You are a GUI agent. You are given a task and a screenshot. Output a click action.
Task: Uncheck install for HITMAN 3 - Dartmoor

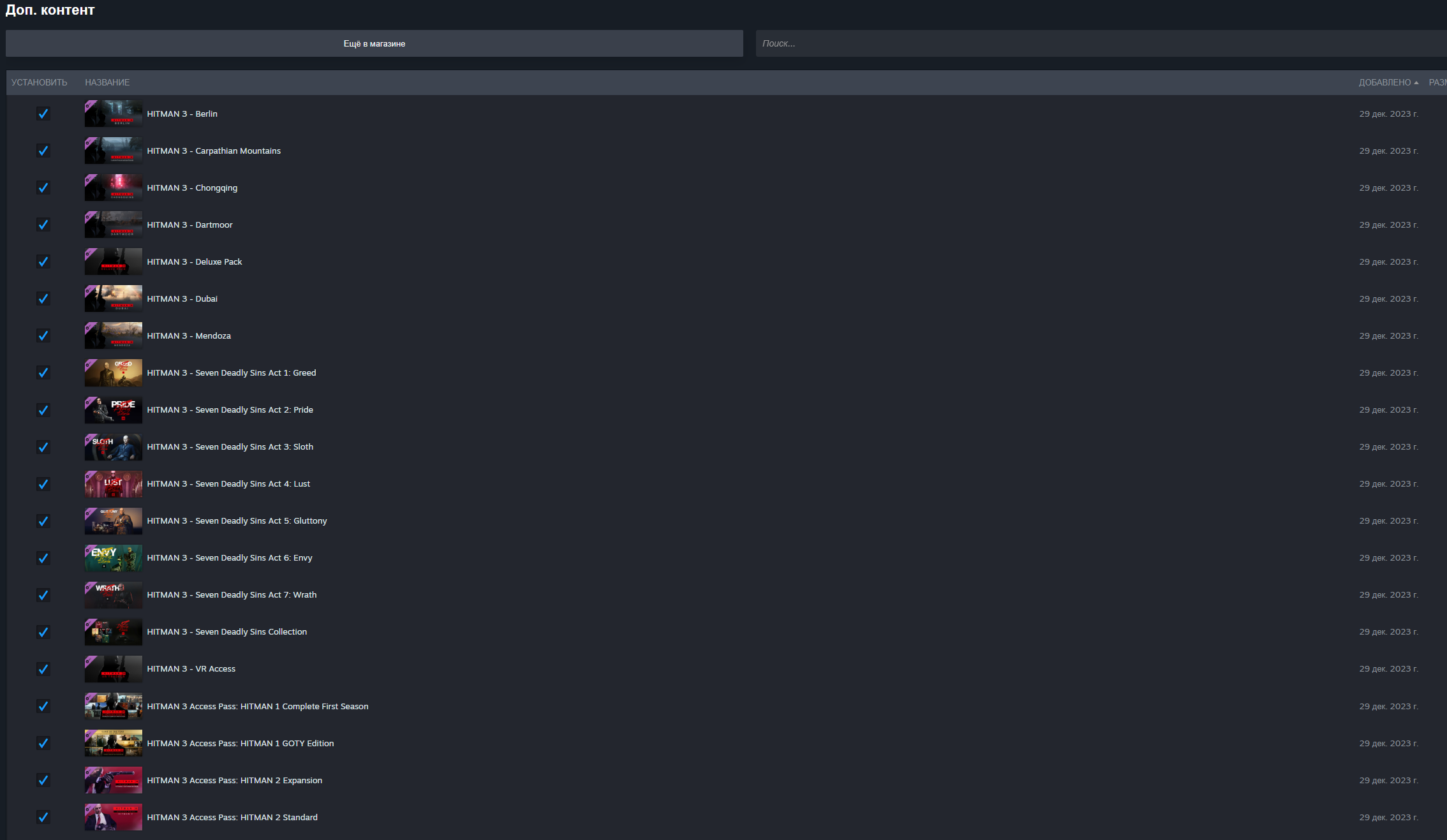tap(43, 225)
